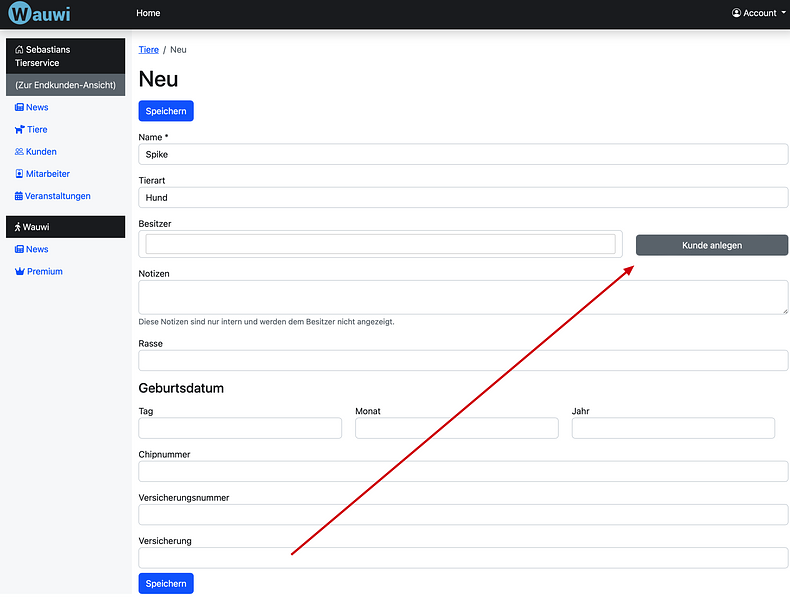Follow the Tiere breadcrumb link
The height and width of the screenshot is (600, 790).
tap(148, 49)
